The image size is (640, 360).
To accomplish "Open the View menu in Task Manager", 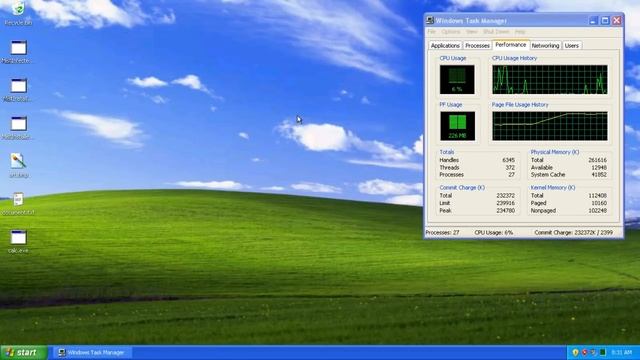I will point(471,32).
